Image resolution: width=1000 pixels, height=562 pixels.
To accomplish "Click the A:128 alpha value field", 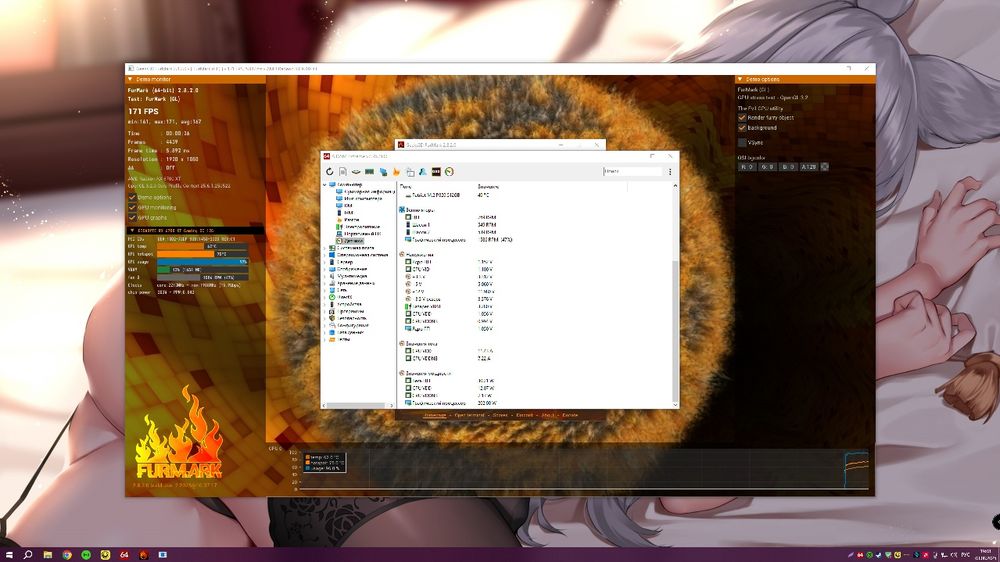I will click(809, 166).
